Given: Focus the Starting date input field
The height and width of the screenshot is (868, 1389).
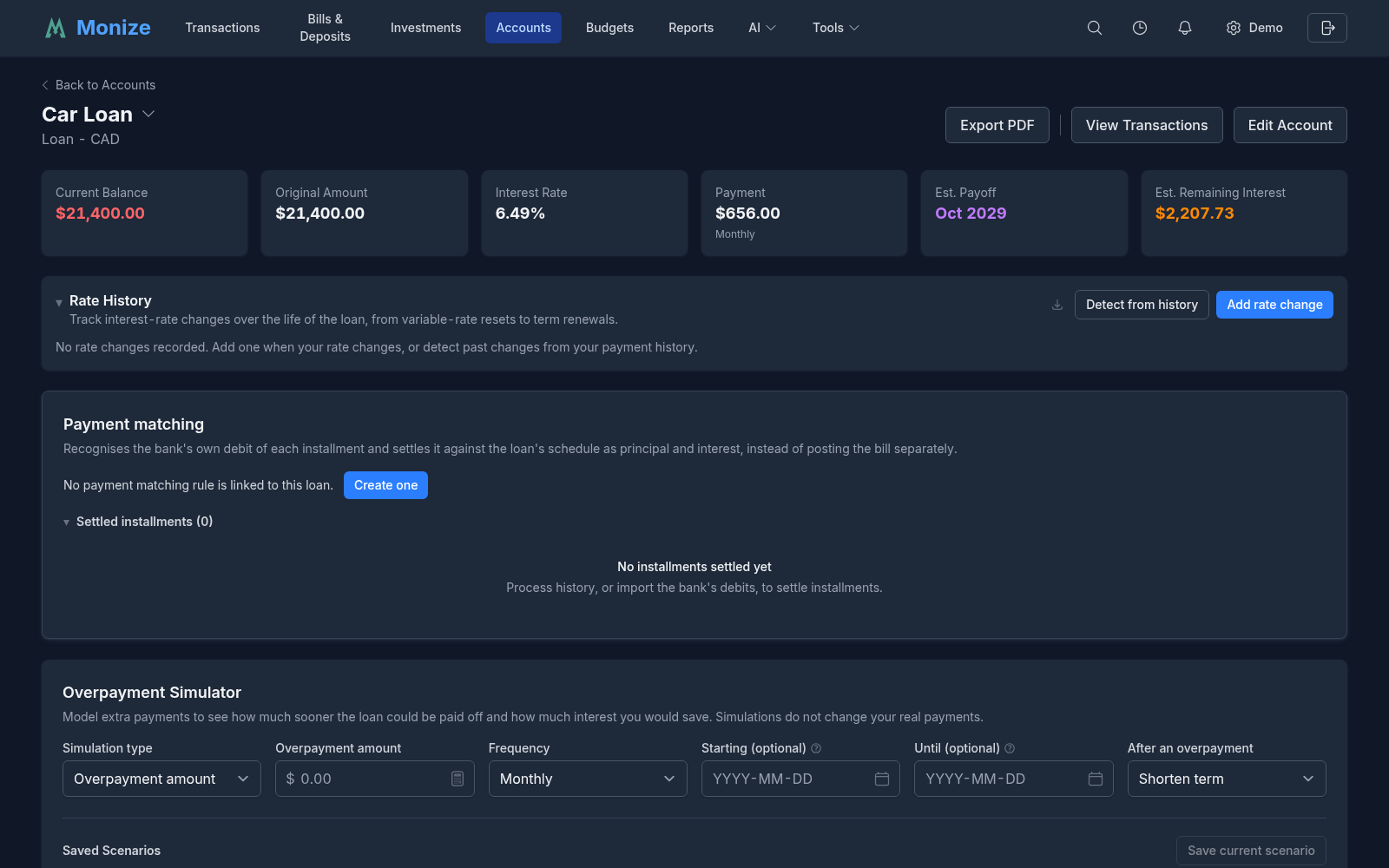Looking at the screenshot, I should tap(800, 779).
